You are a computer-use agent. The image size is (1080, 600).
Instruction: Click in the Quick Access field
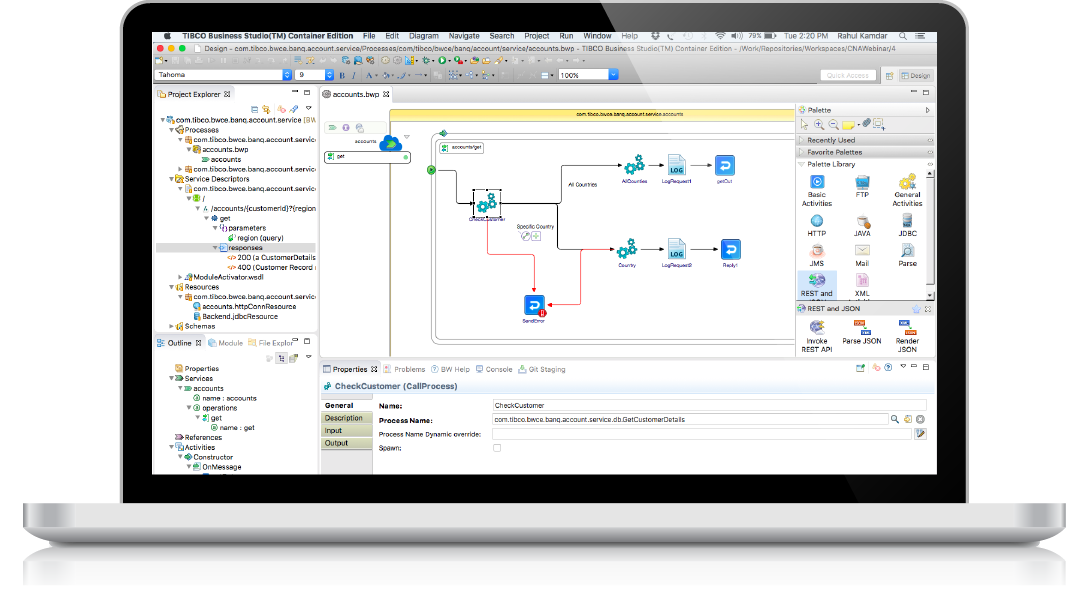click(848, 75)
